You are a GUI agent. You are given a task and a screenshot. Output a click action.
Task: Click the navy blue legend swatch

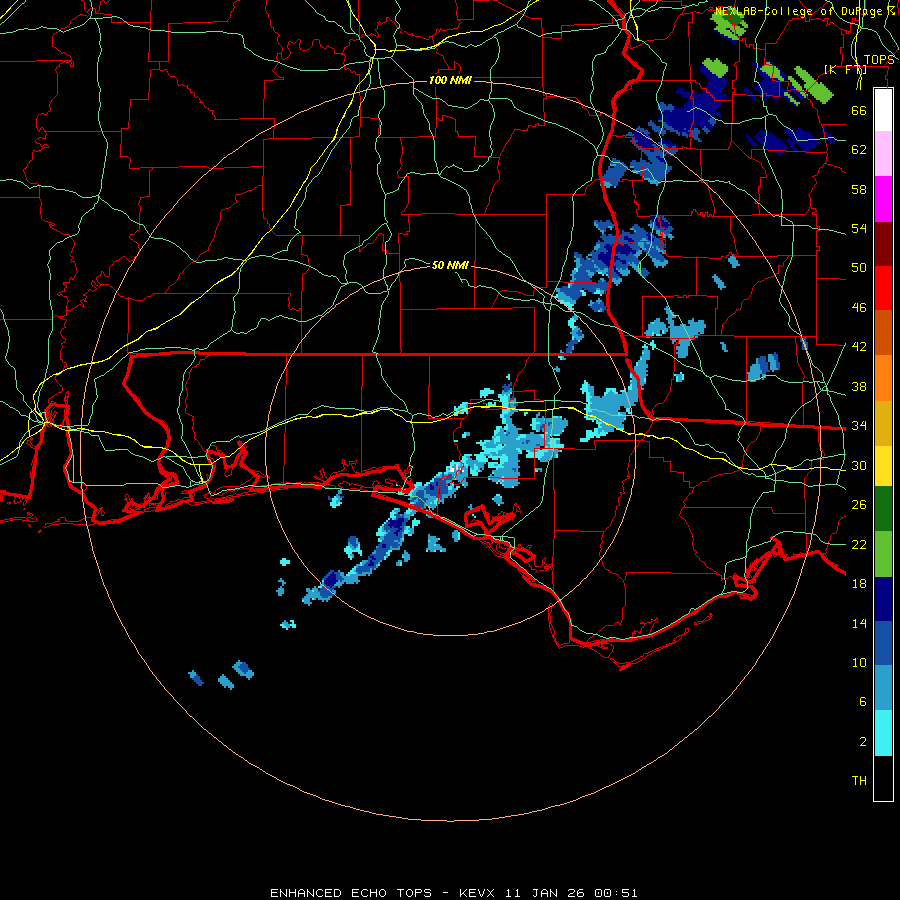(x=883, y=599)
